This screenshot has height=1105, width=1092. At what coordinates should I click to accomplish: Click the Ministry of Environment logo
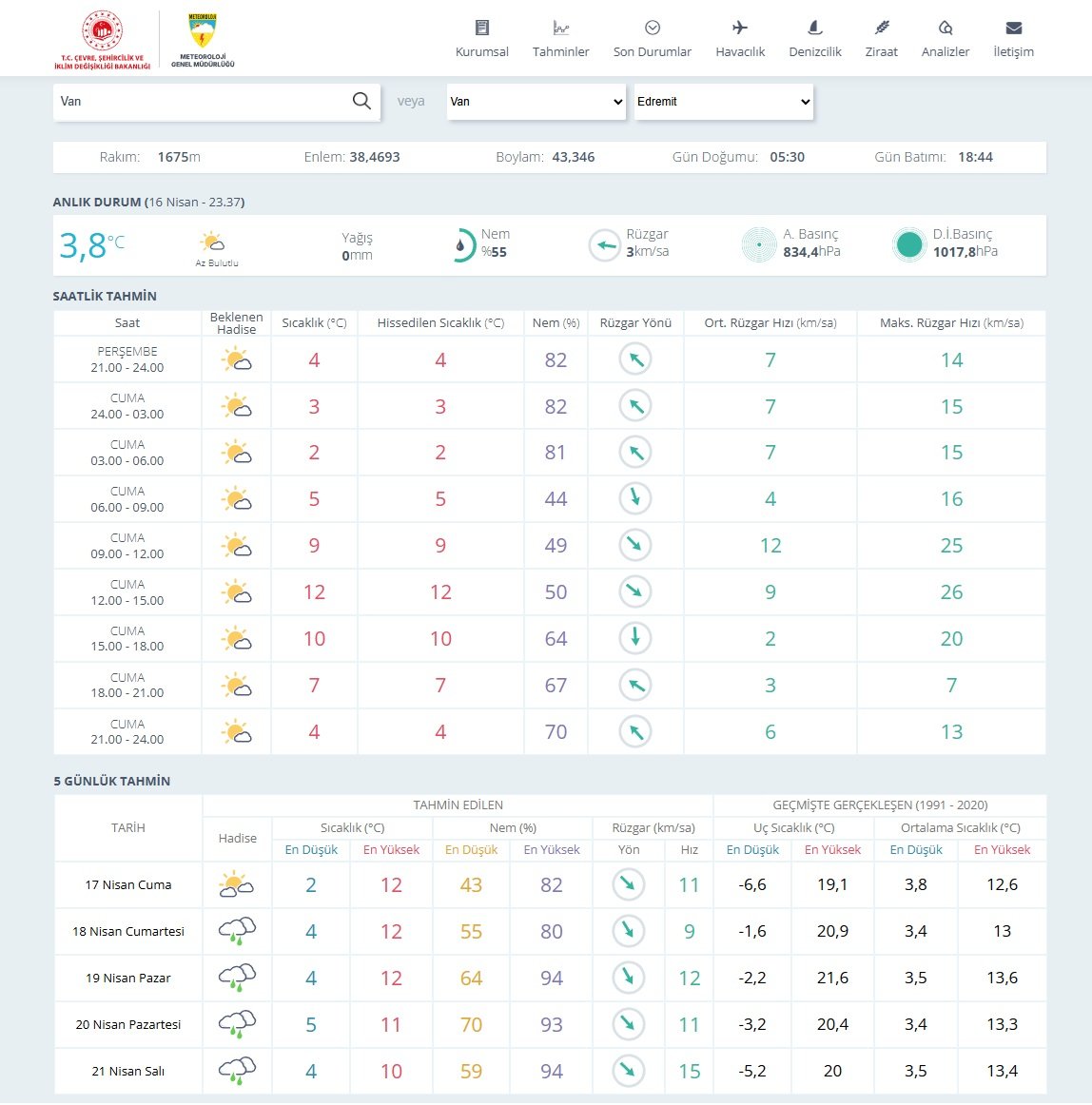[102, 40]
